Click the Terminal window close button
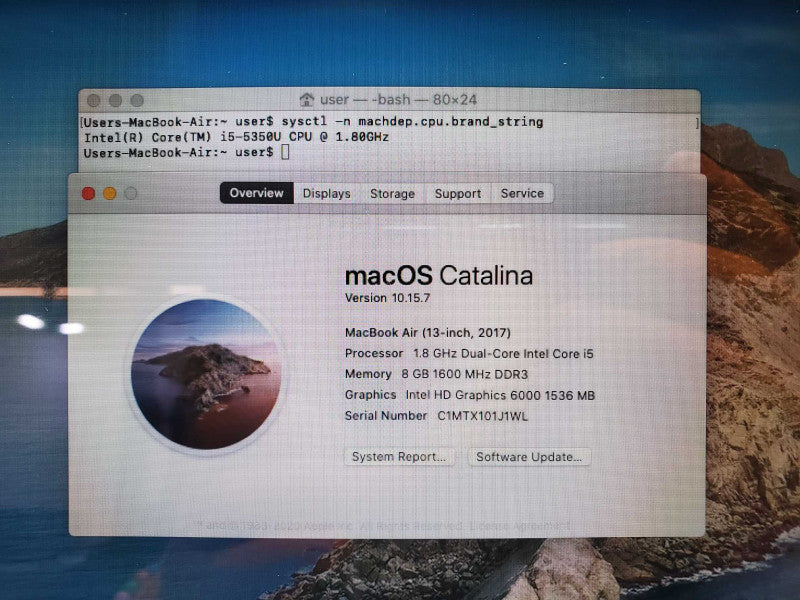800x600 pixels. click(93, 100)
